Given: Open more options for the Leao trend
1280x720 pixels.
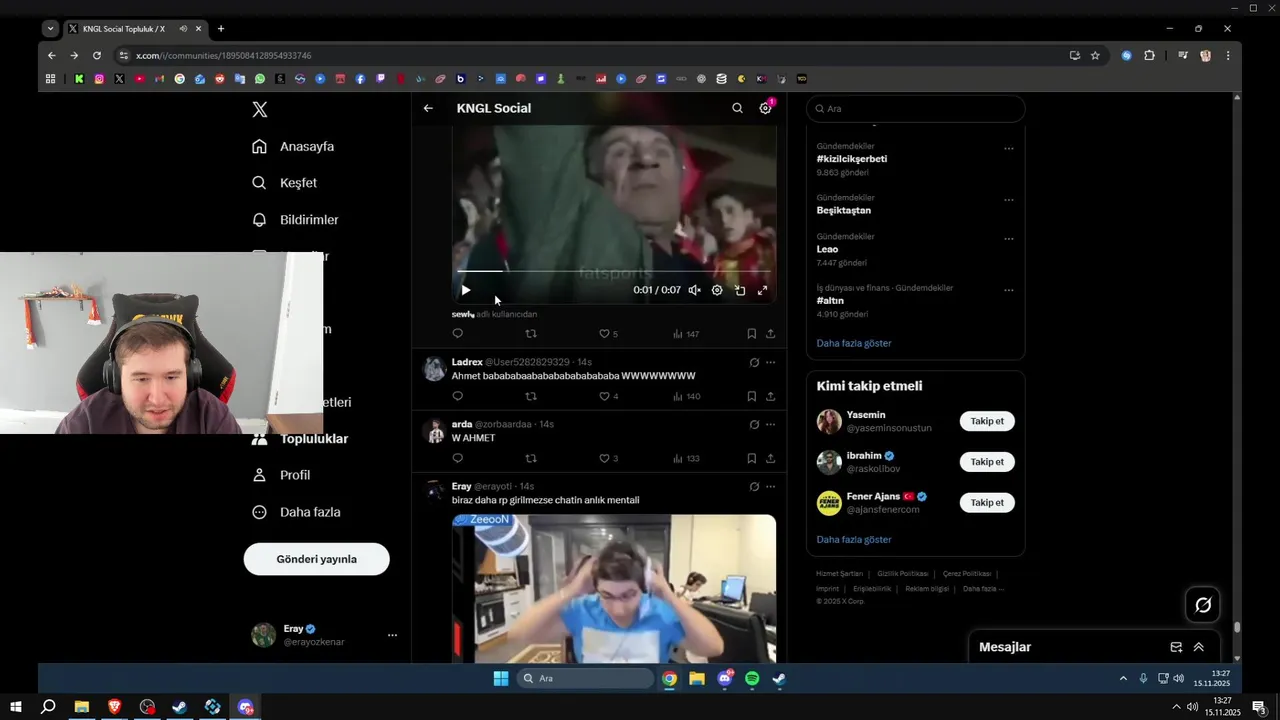Looking at the screenshot, I should pos(1008,239).
